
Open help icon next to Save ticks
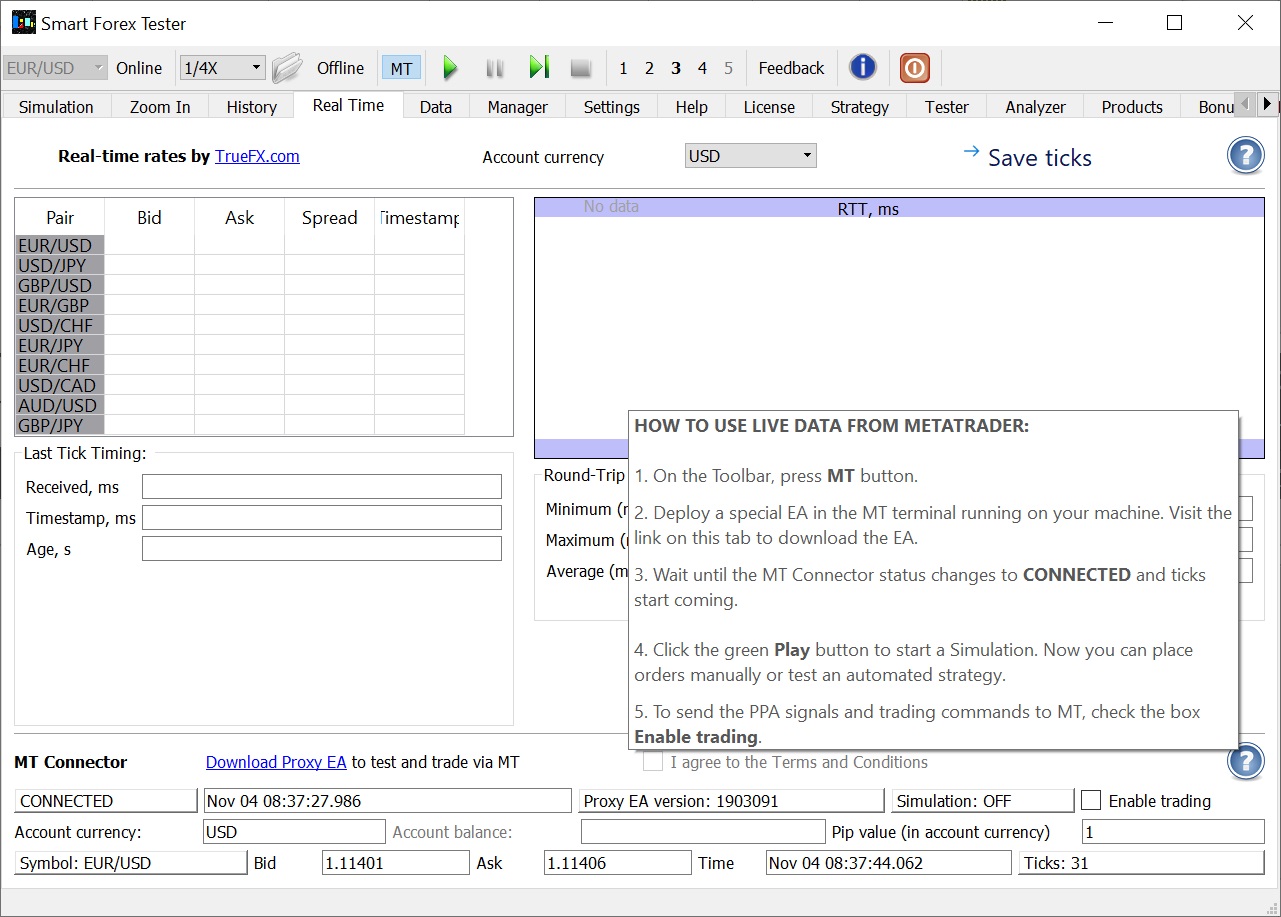click(1246, 157)
